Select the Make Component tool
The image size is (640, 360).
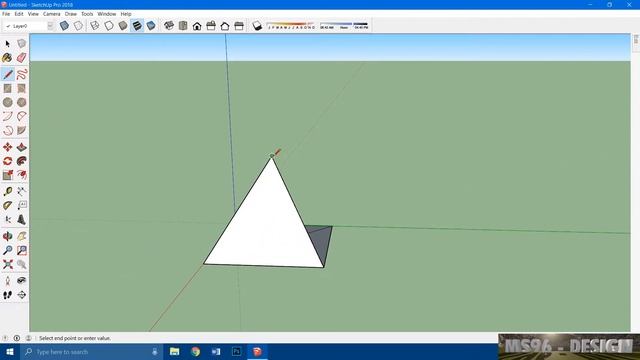(x=22, y=44)
